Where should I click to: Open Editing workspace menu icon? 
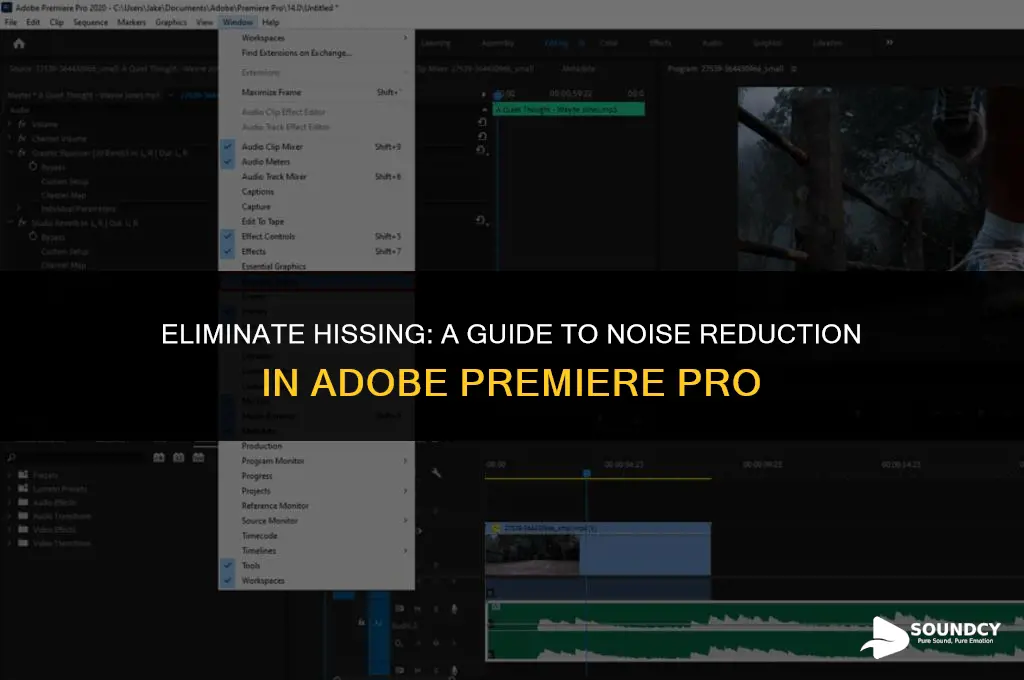pos(581,43)
